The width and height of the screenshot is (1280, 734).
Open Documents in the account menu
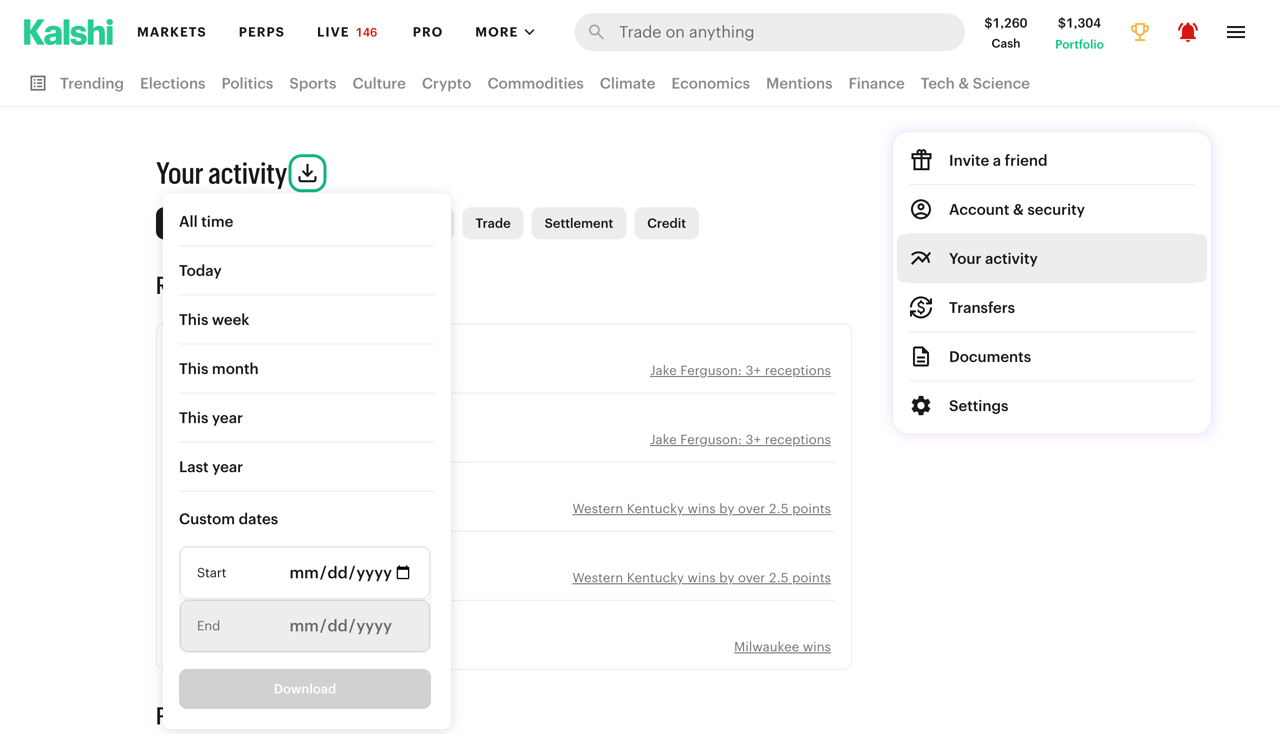1052,356
